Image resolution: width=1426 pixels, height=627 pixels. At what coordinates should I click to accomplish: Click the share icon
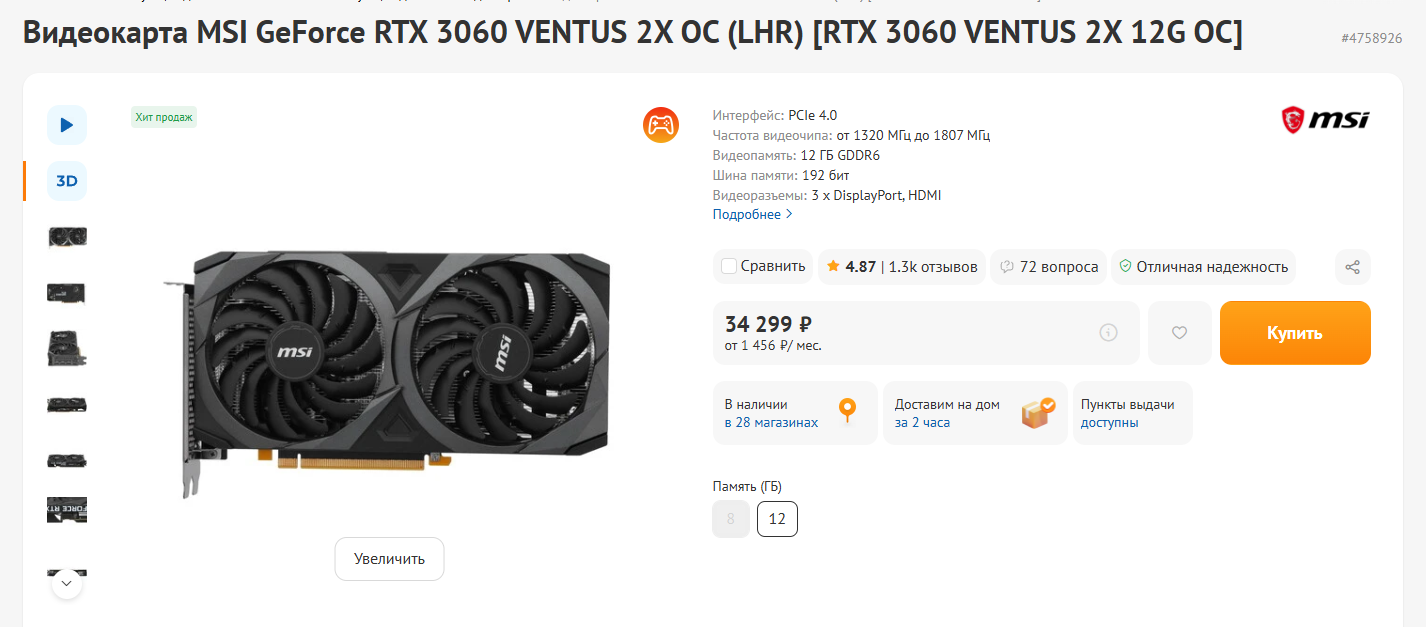coord(1352,267)
